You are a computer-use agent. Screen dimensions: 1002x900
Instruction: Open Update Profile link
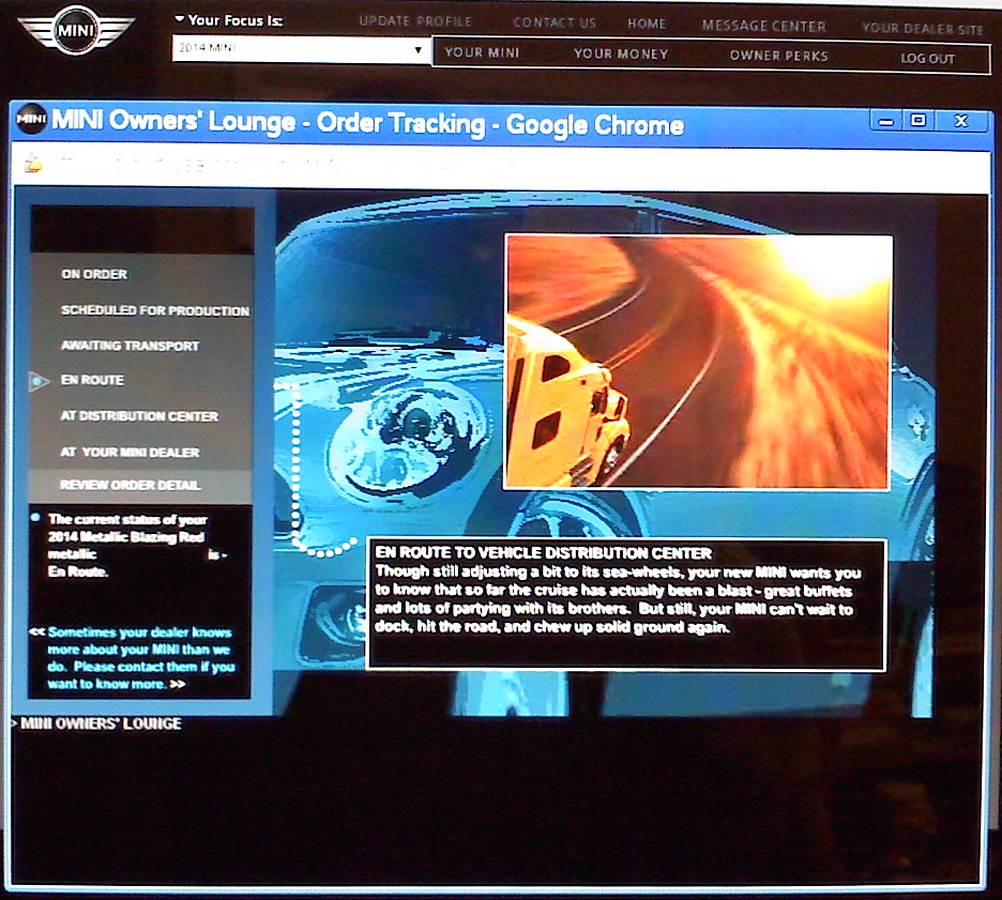point(415,21)
